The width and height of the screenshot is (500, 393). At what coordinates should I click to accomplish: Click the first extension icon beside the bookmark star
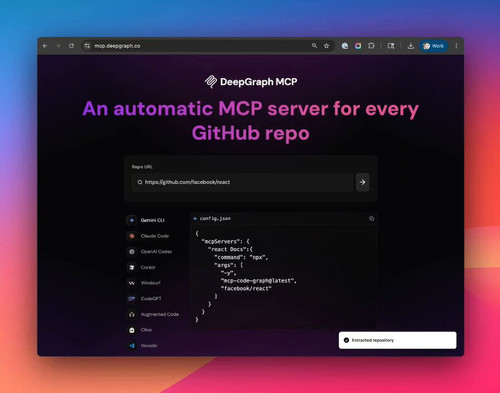(345, 46)
